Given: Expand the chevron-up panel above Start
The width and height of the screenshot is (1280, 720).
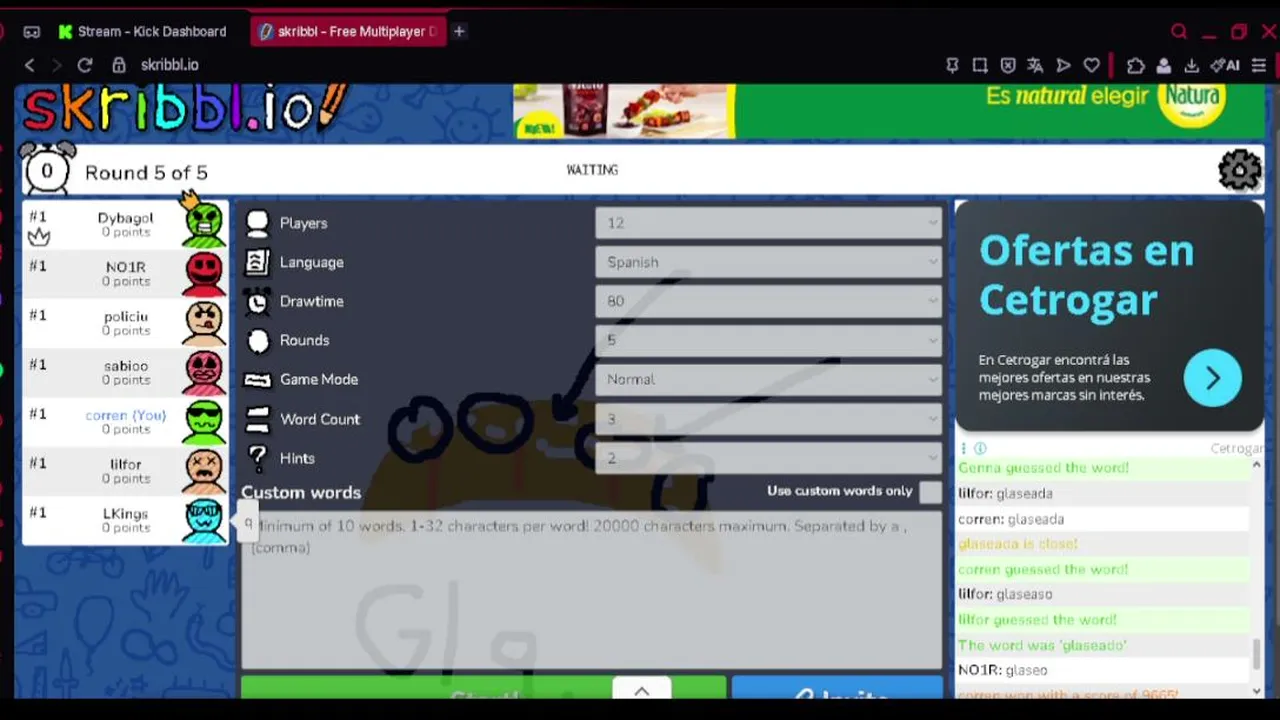Looking at the screenshot, I should pos(642,690).
